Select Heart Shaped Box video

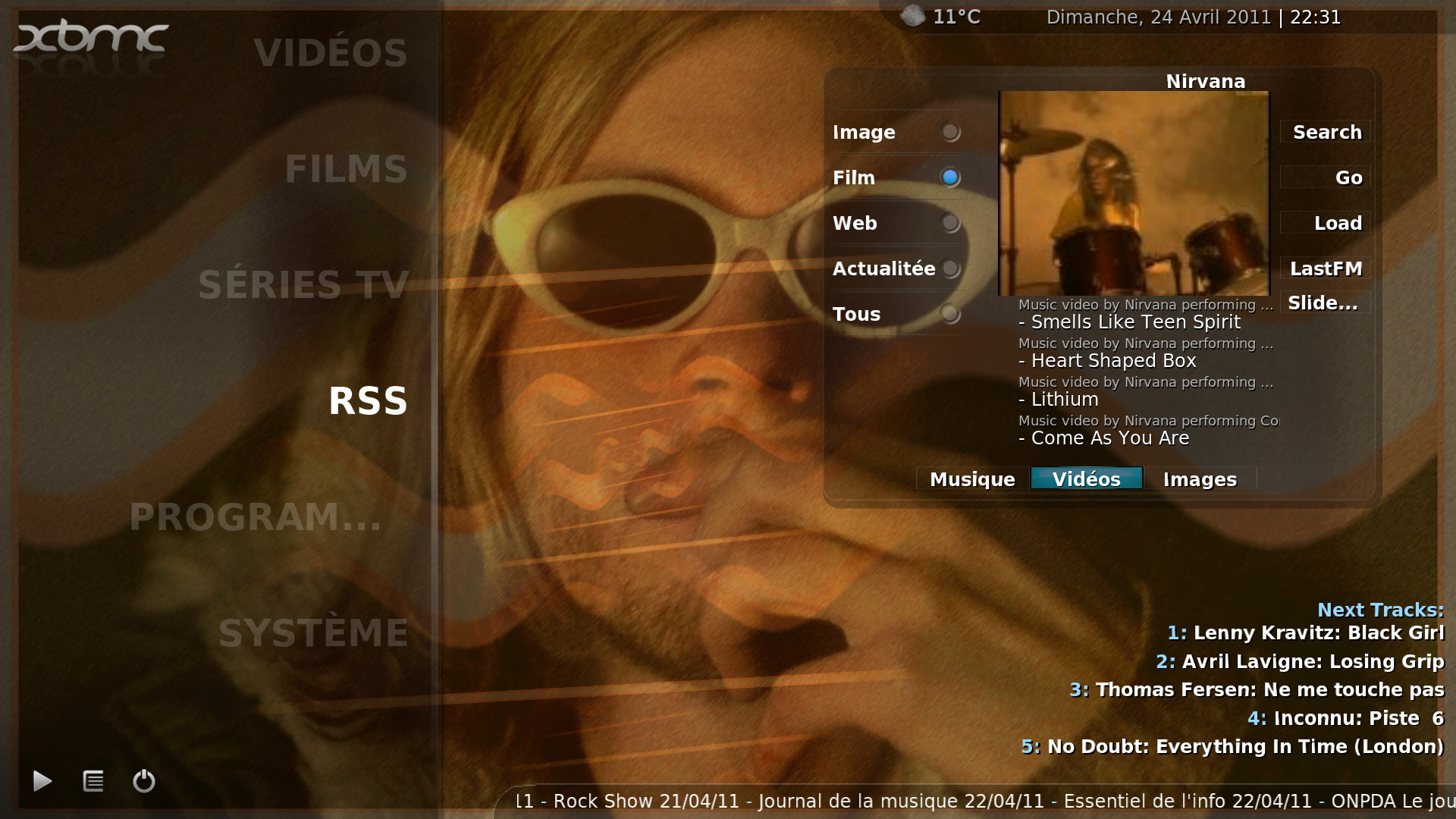1145,353
